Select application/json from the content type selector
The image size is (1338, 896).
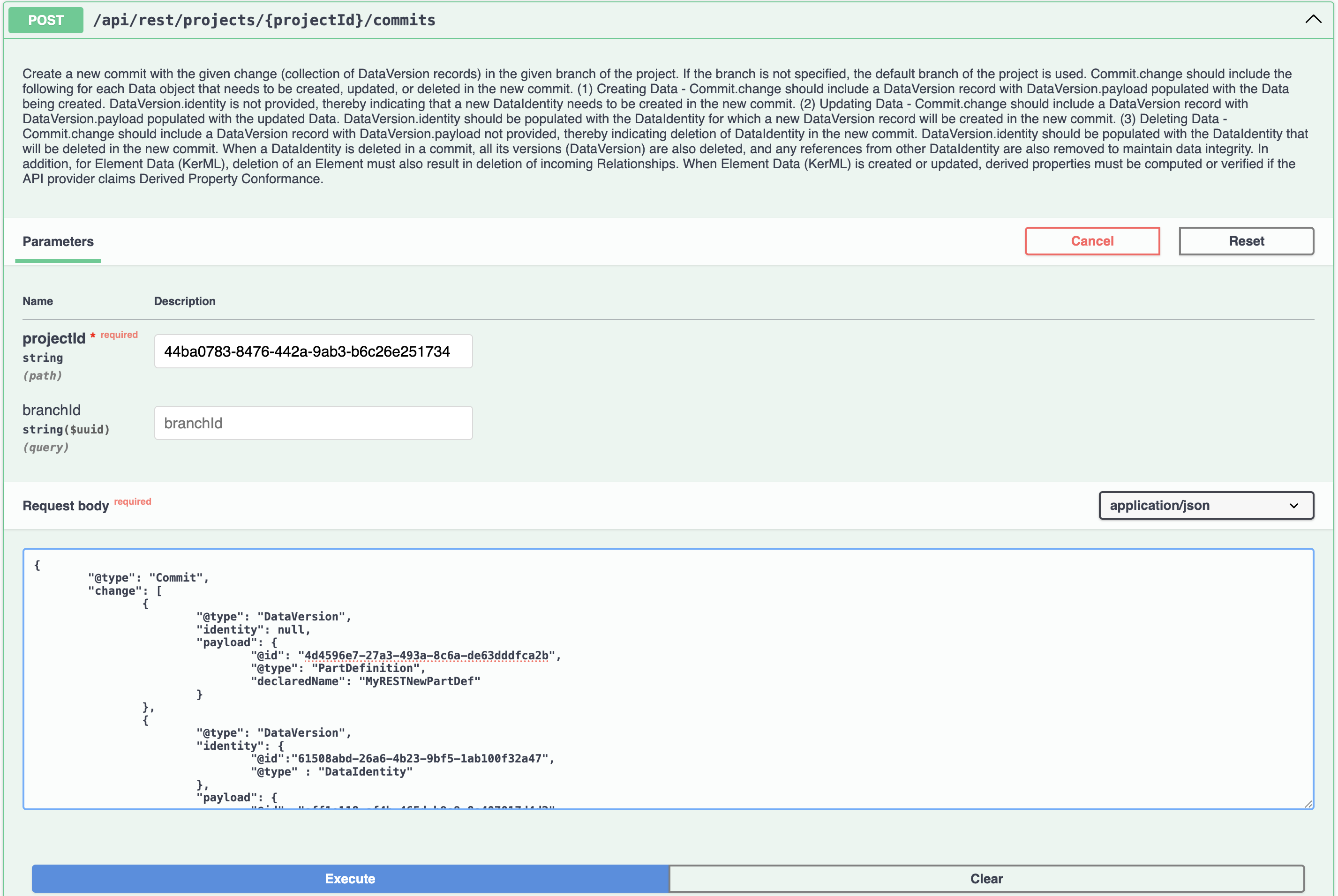(x=1205, y=505)
